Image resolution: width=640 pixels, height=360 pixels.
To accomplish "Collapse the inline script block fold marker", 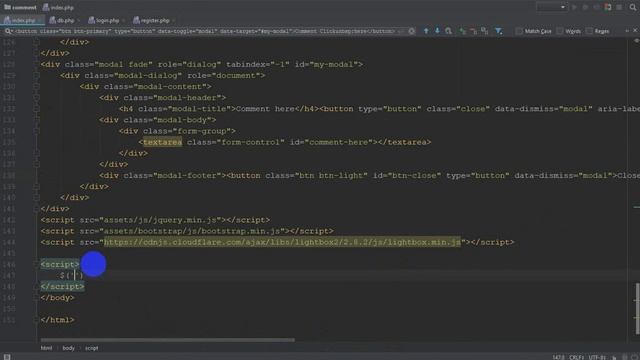I will (x=36, y=264).
